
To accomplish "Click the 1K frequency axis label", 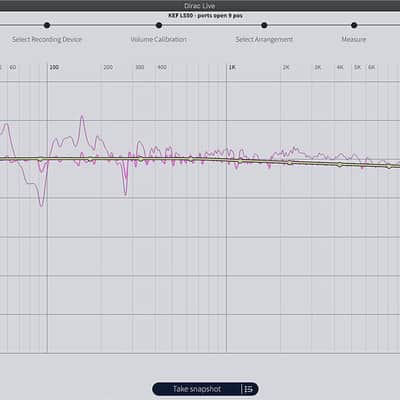I will tap(232, 67).
